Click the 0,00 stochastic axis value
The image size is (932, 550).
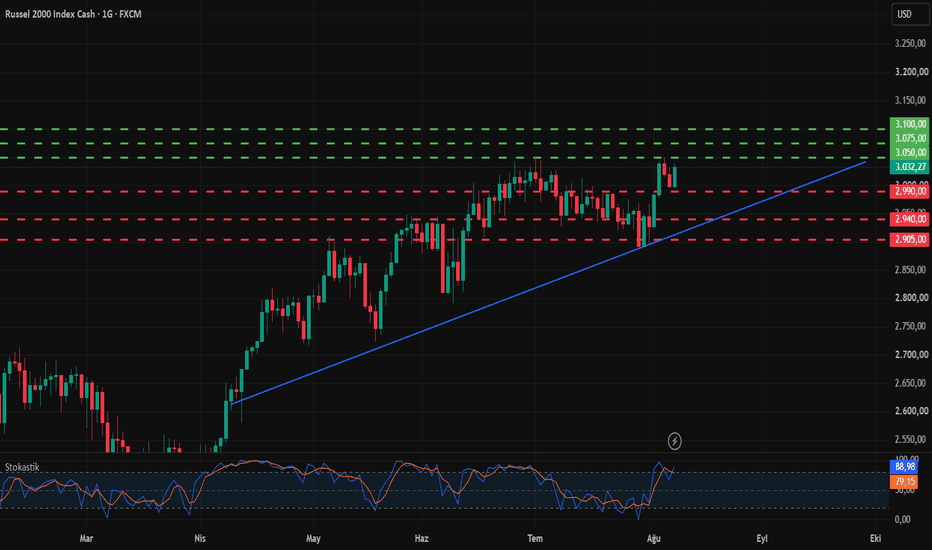click(902, 519)
